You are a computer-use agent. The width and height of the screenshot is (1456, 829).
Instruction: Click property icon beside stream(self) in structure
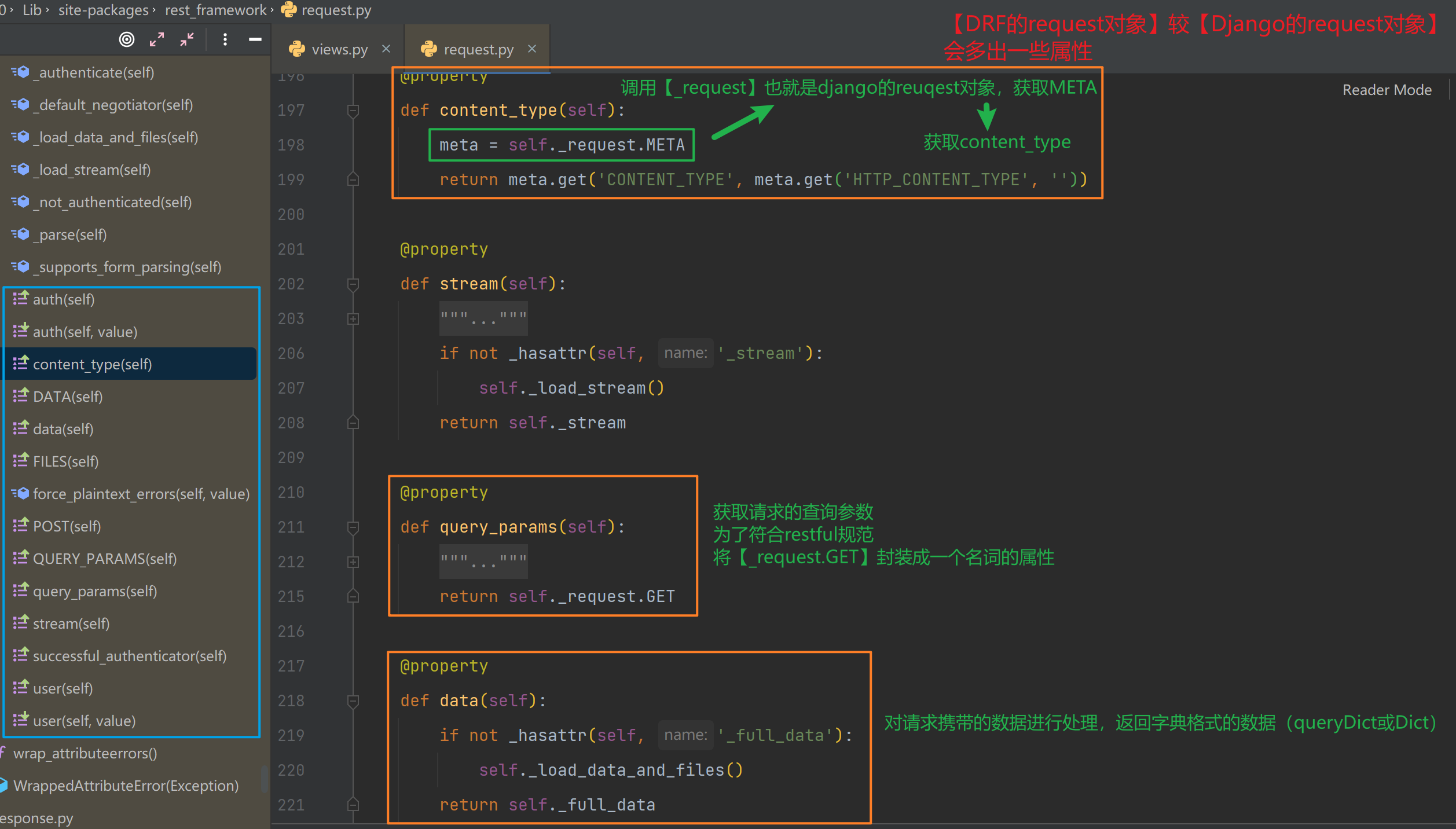(x=20, y=622)
